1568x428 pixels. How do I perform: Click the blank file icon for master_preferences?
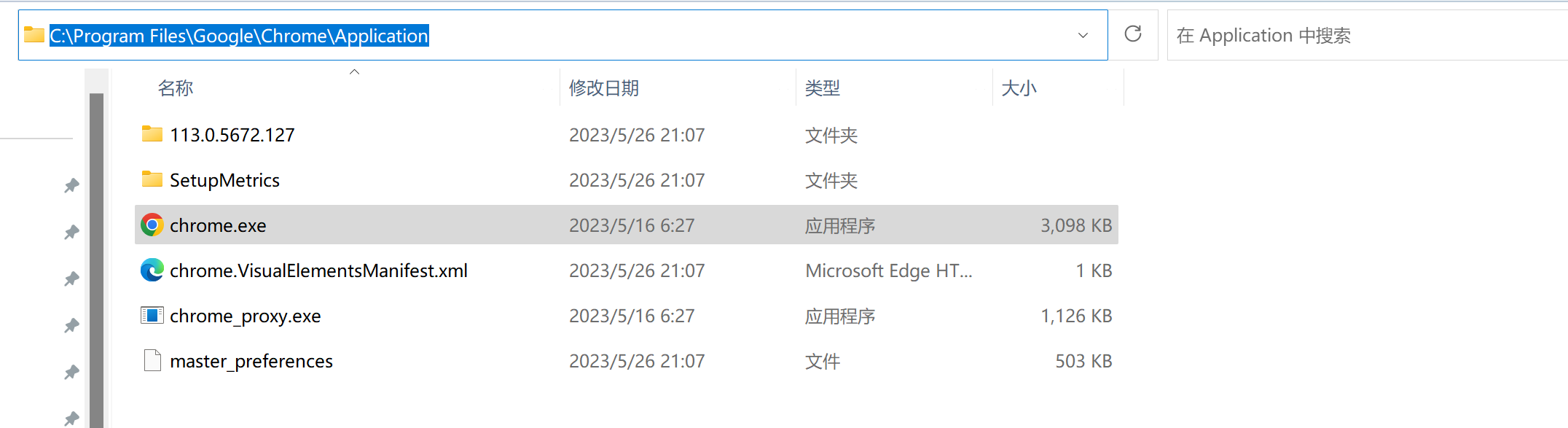(x=151, y=360)
